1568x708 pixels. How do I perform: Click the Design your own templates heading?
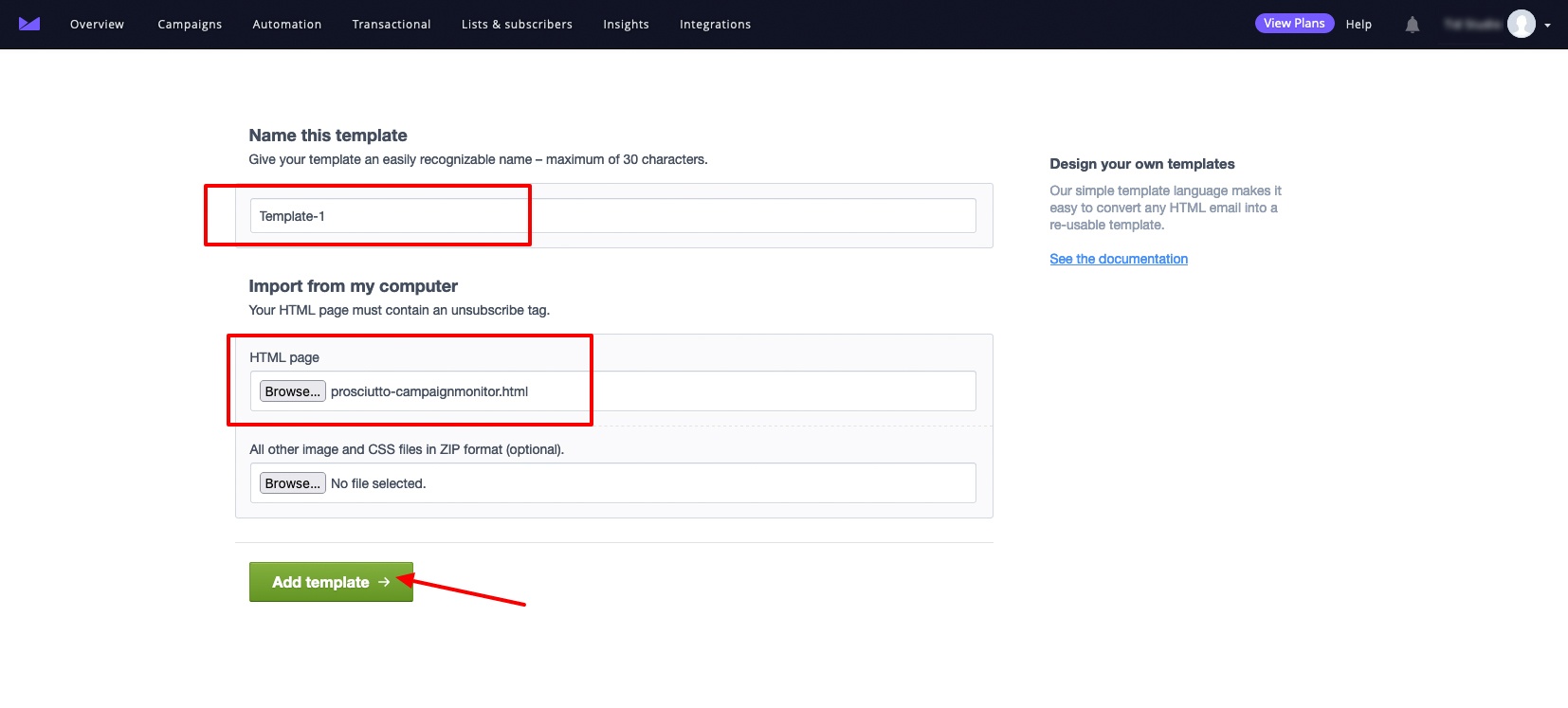coord(1142,164)
